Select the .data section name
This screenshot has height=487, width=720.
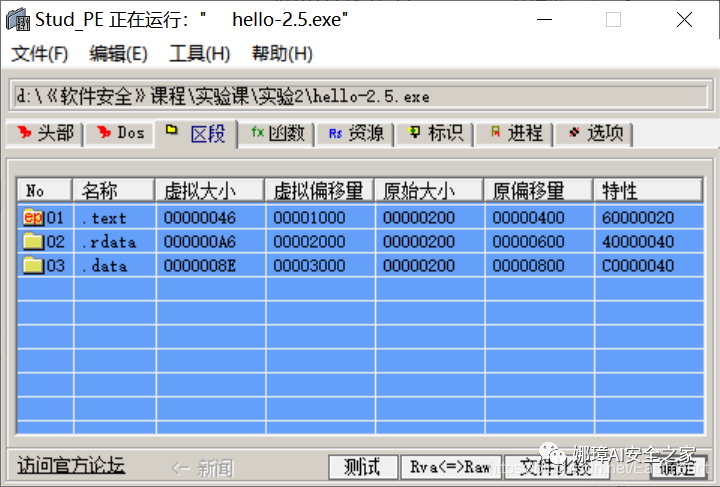[x=104, y=265]
